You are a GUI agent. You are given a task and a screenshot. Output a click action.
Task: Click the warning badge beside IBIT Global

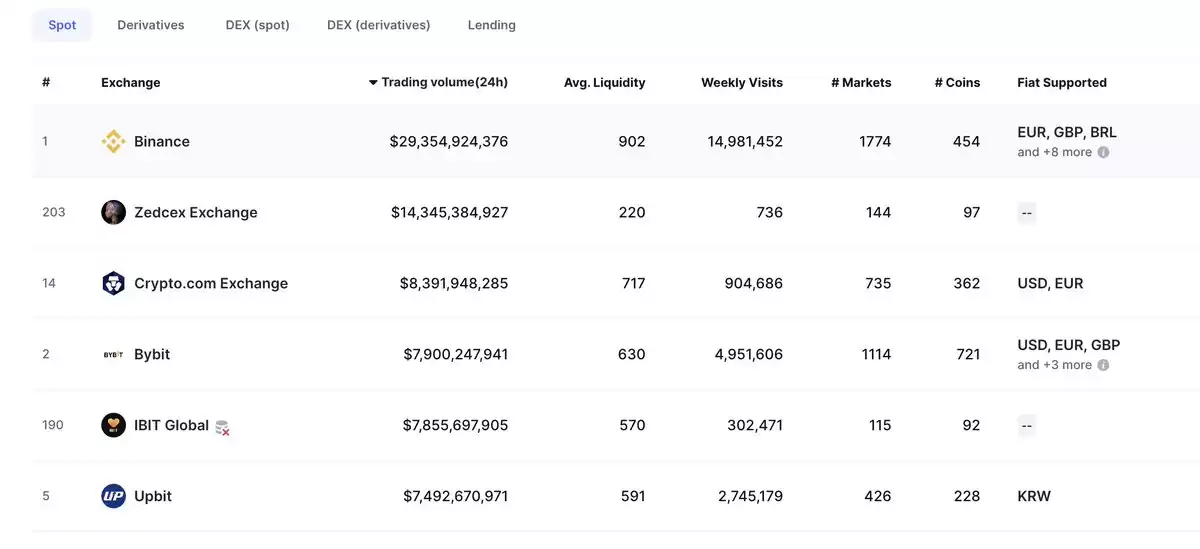223,427
